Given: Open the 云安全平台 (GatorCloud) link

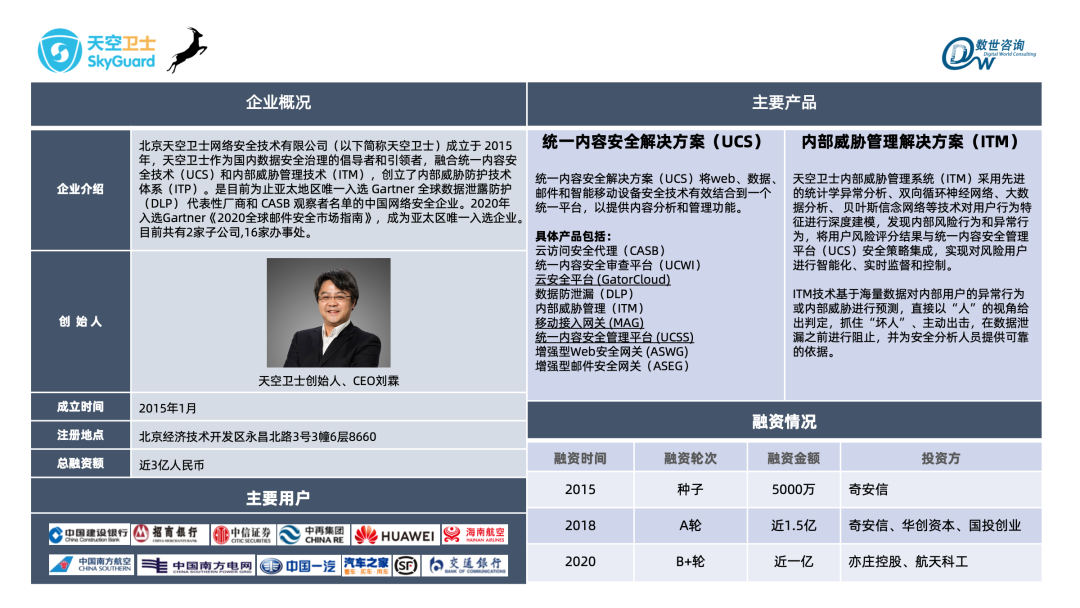Looking at the screenshot, I should pyautogui.click(x=603, y=280).
